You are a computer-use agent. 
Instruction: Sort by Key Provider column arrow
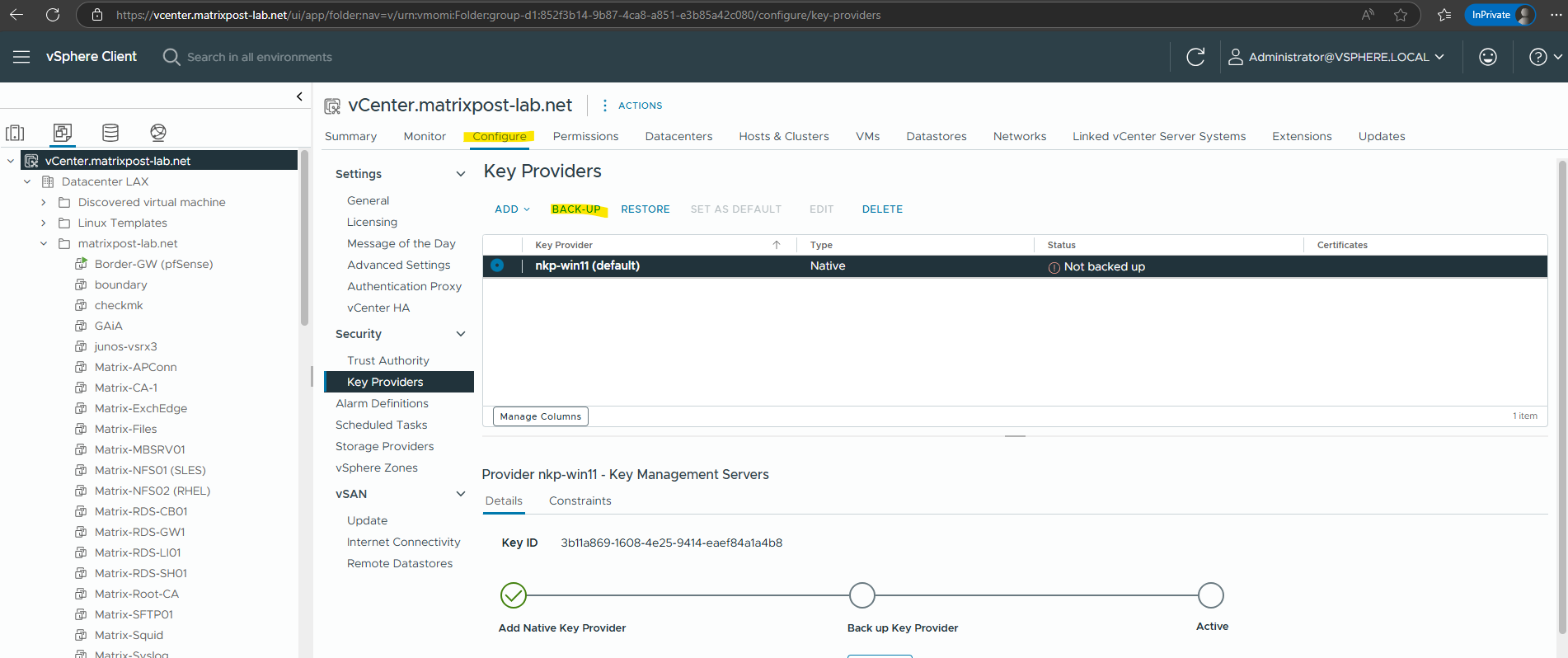[777, 245]
